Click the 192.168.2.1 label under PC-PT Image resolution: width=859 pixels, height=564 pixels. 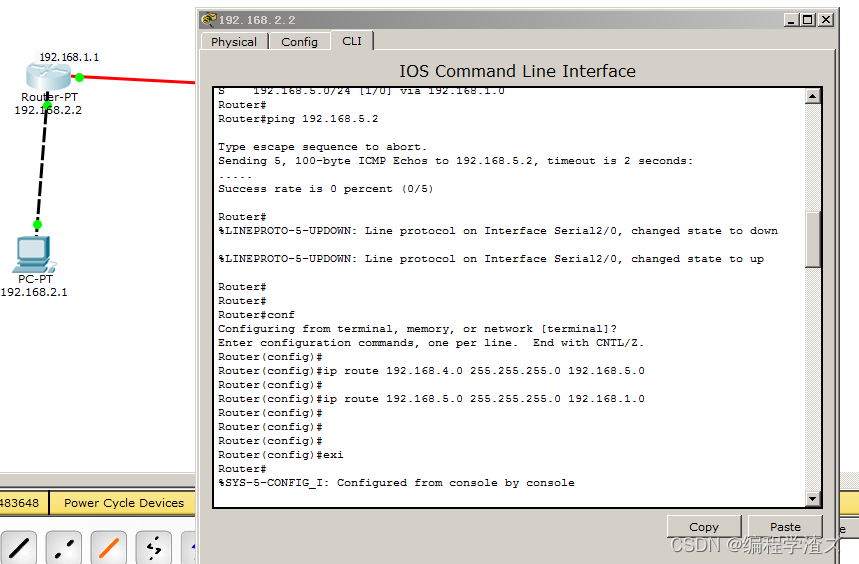[34, 292]
